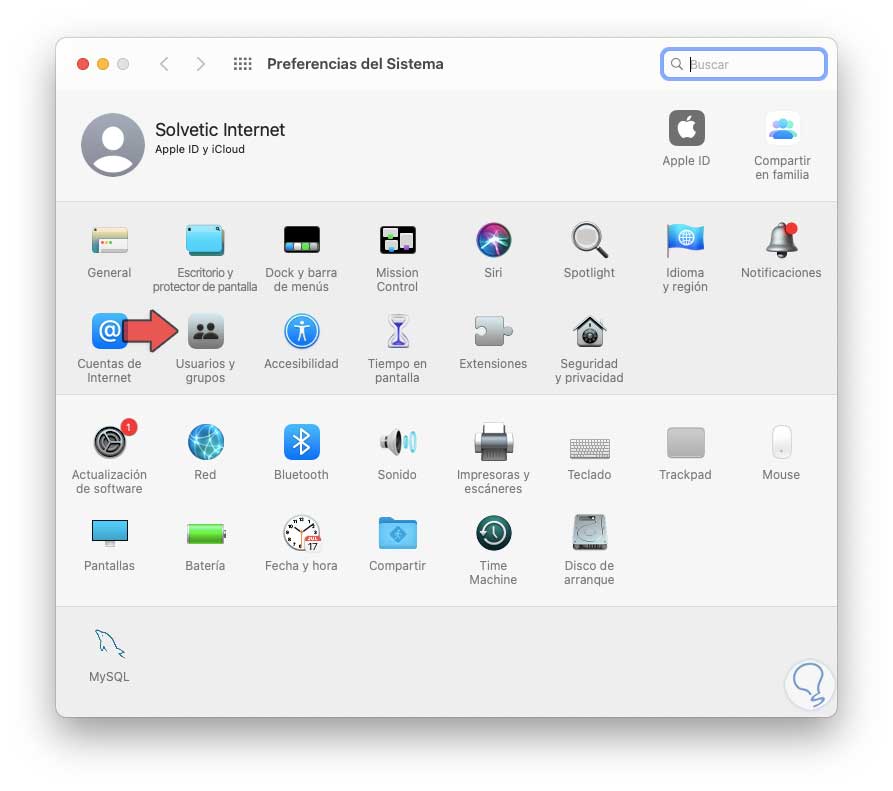This screenshot has height=791, width=893.
Task: Open the Compartir sharing pane
Action: click(398, 533)
